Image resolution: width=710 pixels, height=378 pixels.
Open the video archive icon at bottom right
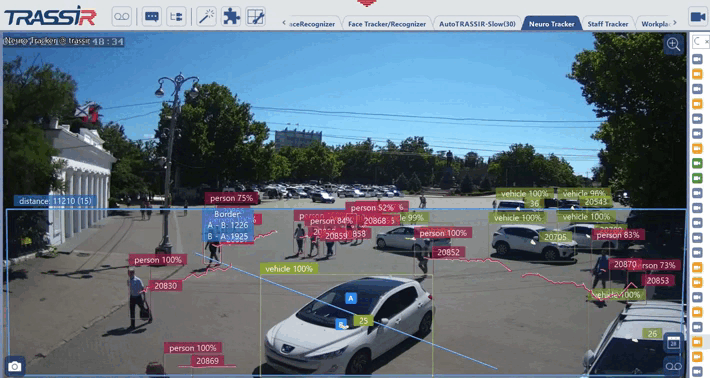673,366
